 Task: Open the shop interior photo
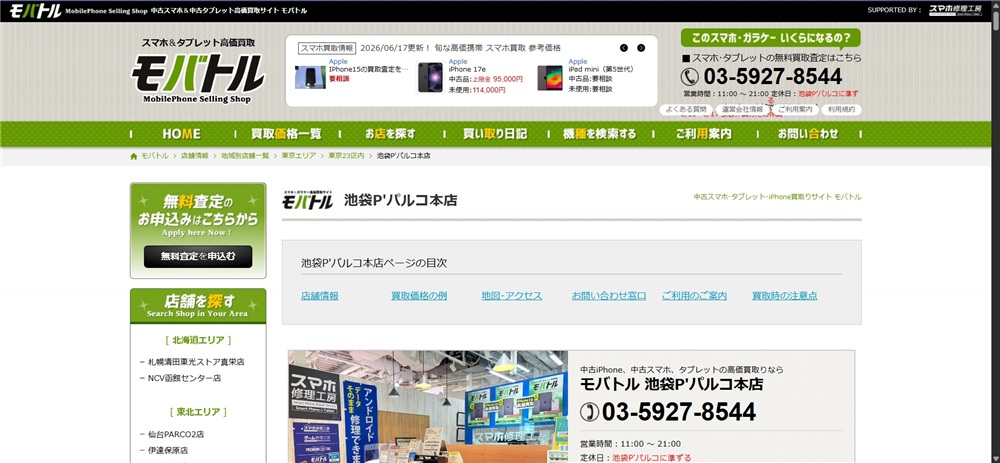(428, 406)
